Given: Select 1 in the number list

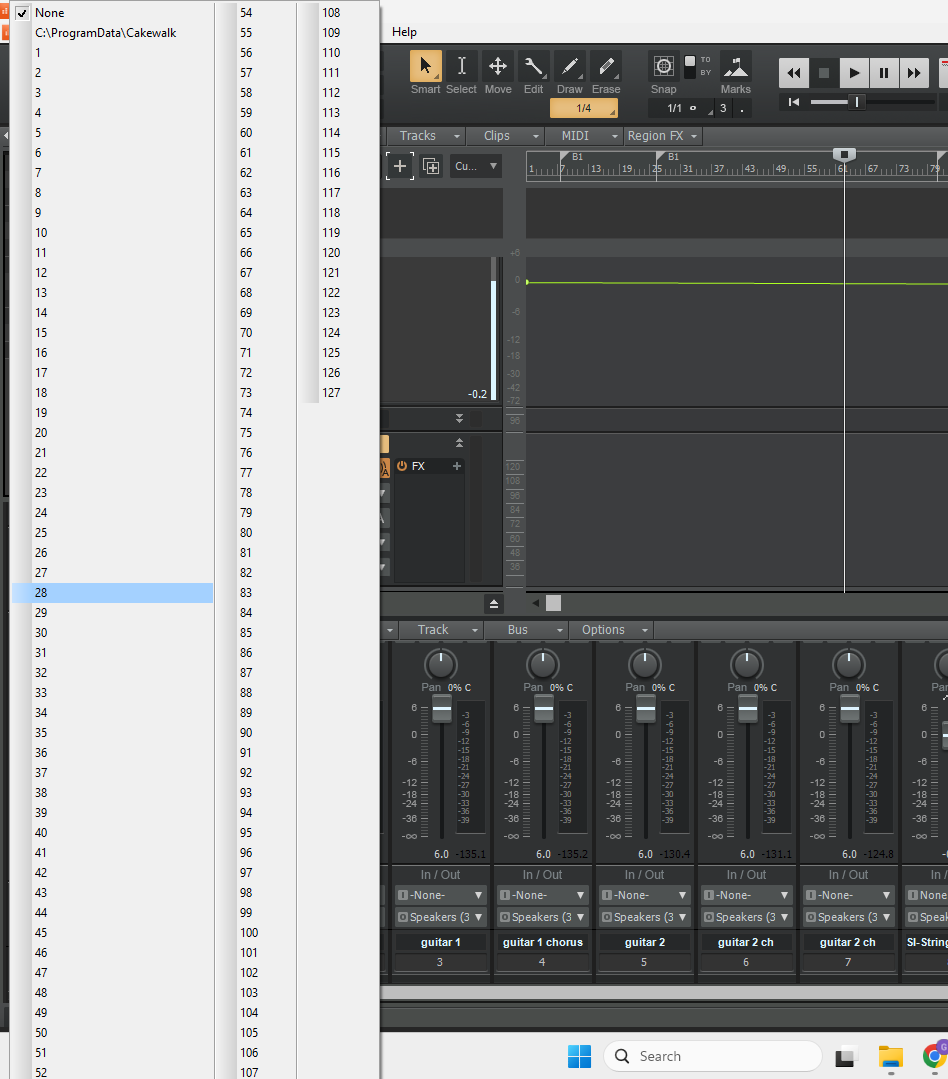Looking at the screenshot, I should click(113, 52).
